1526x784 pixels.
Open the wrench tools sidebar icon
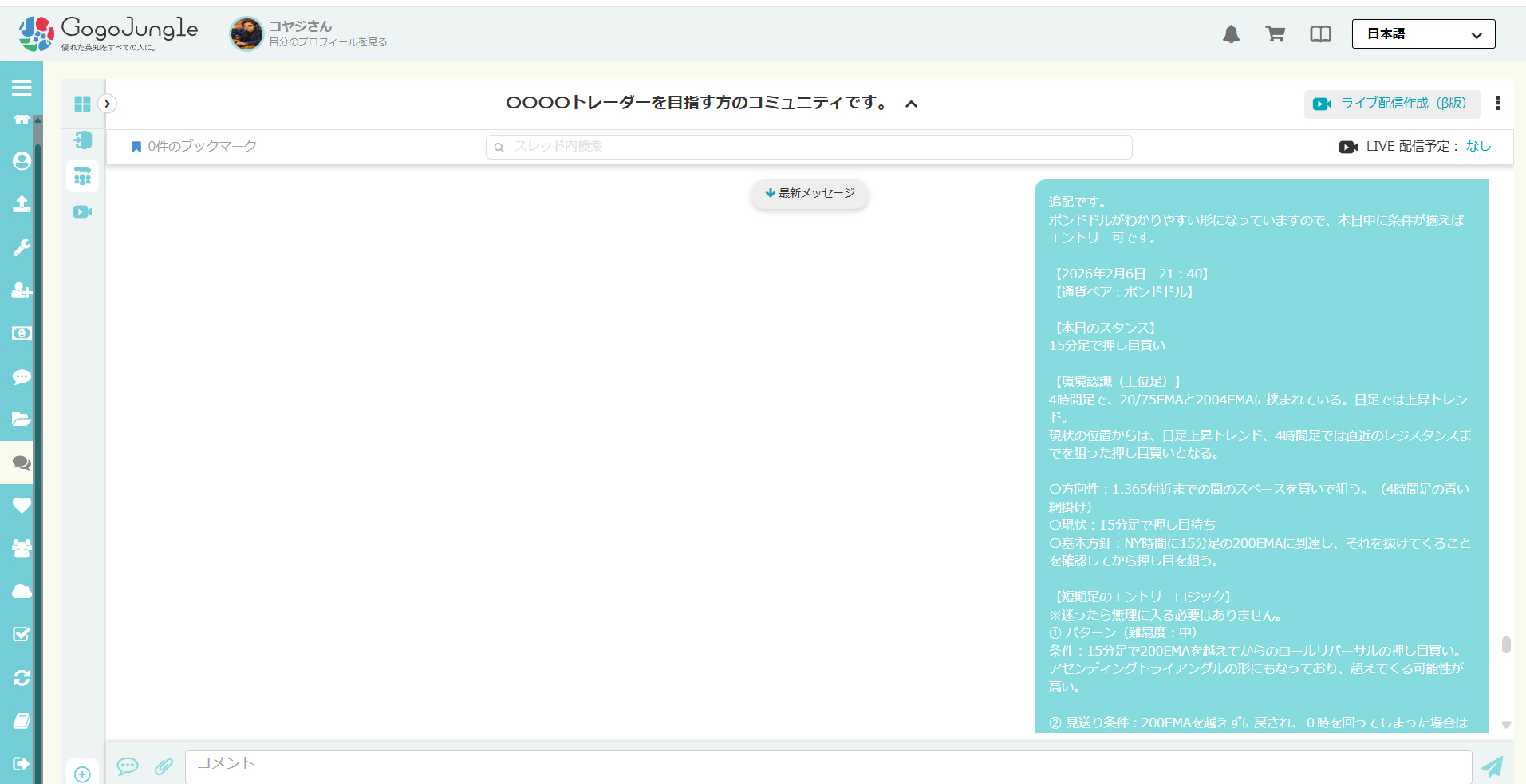click(x=22, y=247)
